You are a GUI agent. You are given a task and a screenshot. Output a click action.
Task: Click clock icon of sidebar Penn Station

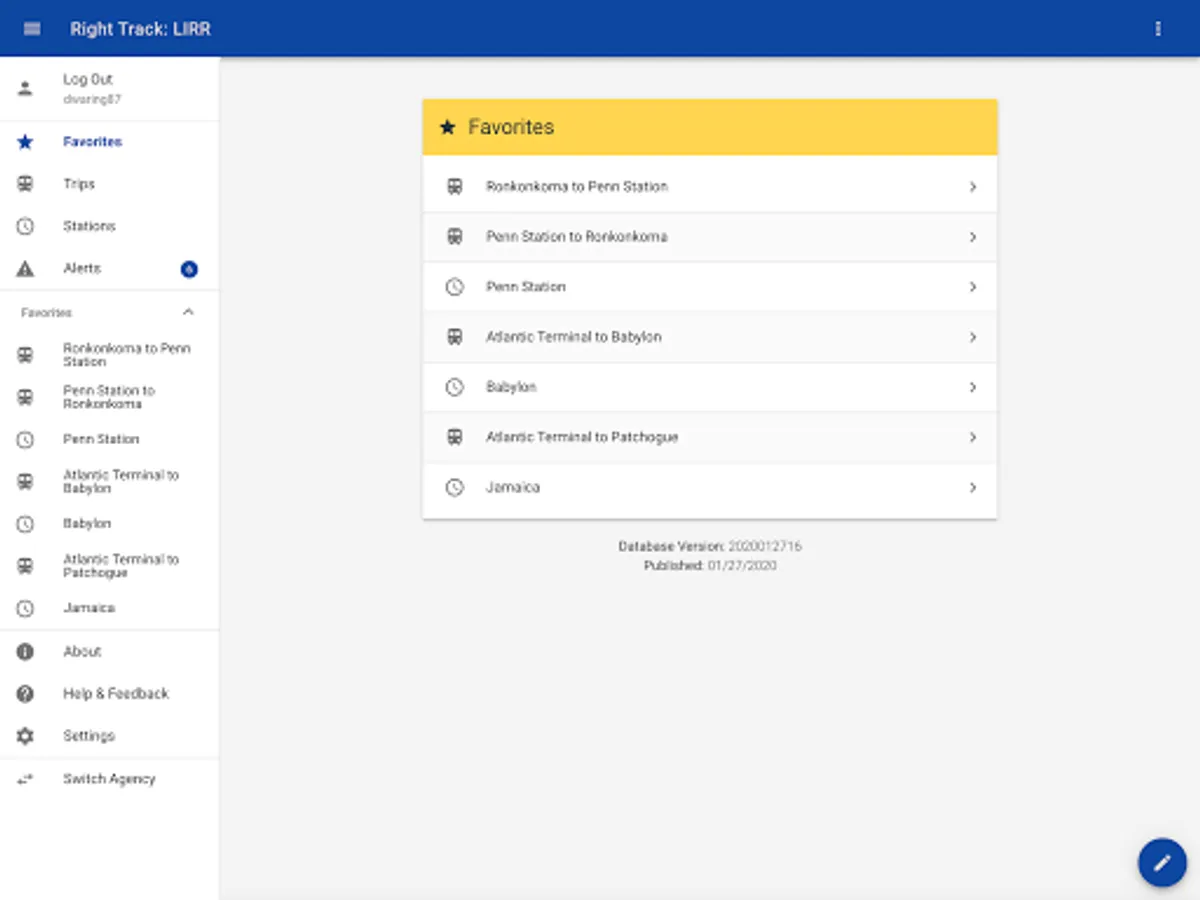25,439
